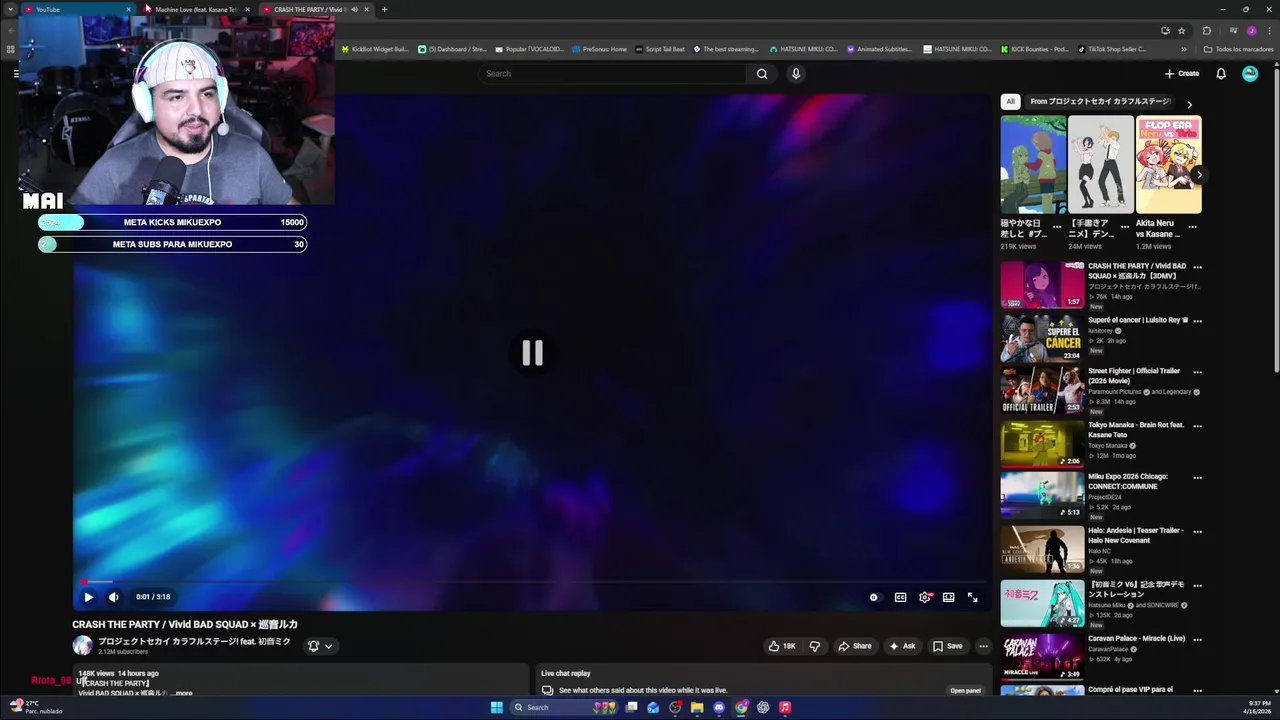This screenshot has width=1280, height=720.
Task: Expand the video description with ...more
Action: (x=183, y=693)
